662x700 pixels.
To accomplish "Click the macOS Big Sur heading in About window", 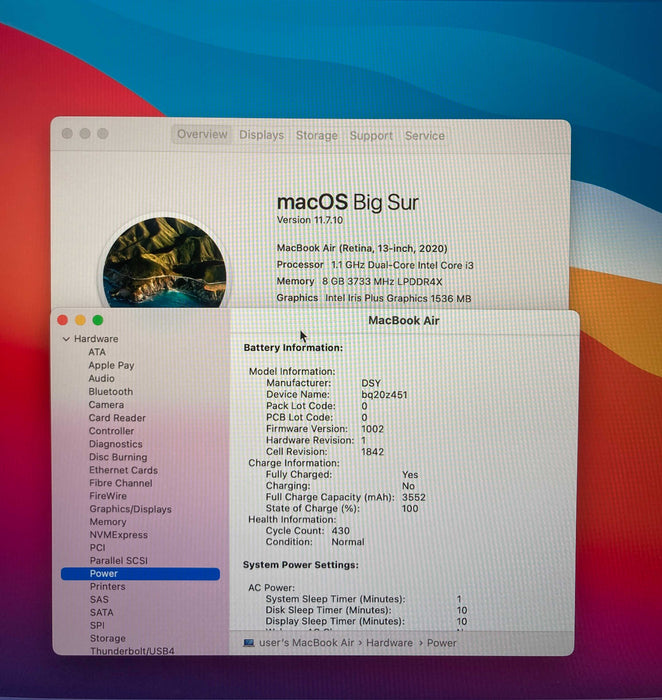I will pos(348,202).
